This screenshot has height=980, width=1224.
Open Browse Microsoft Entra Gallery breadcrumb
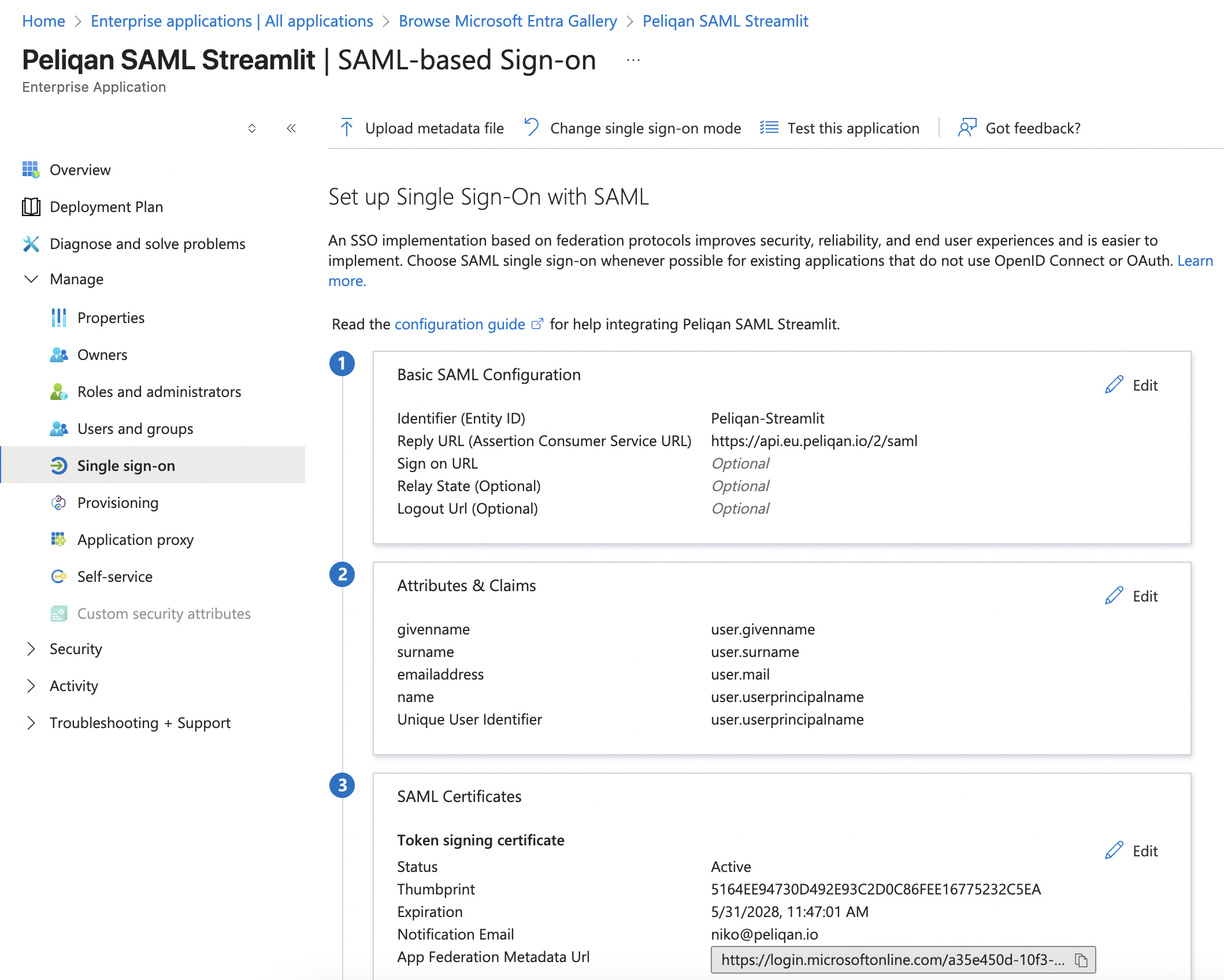[x=508, y=21]
